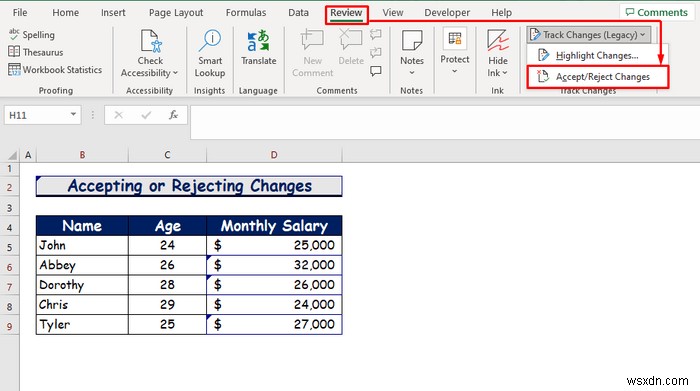
Task: Select column D header
Action: [274, 155]
